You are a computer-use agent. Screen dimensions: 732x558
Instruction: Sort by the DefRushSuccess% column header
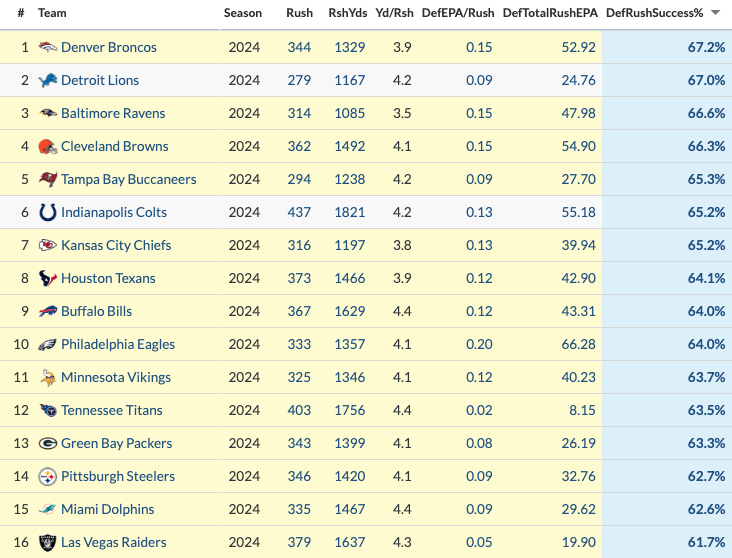pyautogui.click(x=655, y=13)
